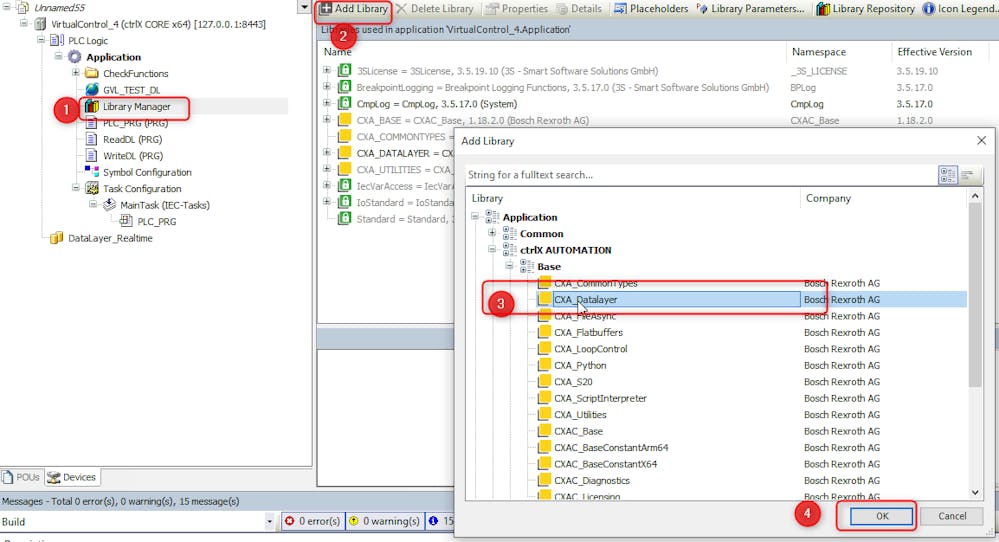The image size is (999, 542).
Task: Open Library Manager in device tree
Action: point(136,107)
